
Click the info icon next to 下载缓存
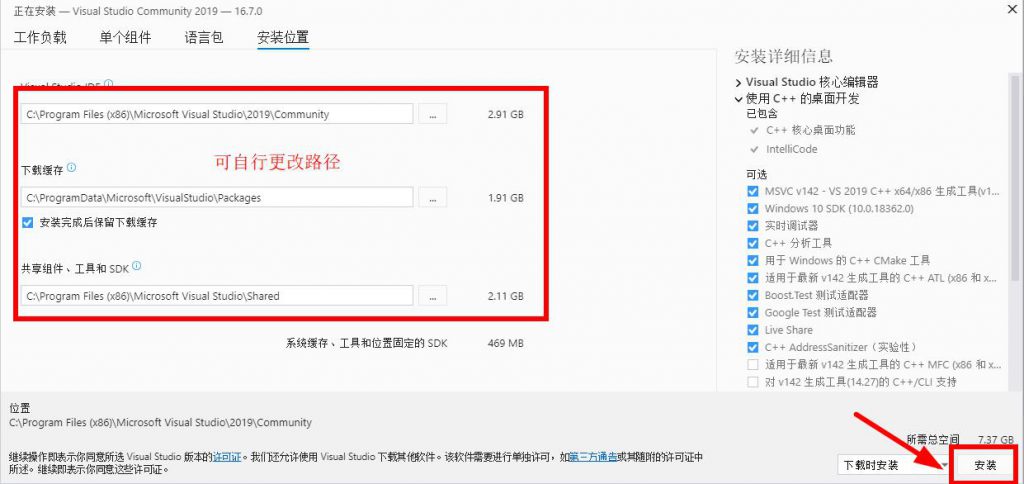pos(71,167)
